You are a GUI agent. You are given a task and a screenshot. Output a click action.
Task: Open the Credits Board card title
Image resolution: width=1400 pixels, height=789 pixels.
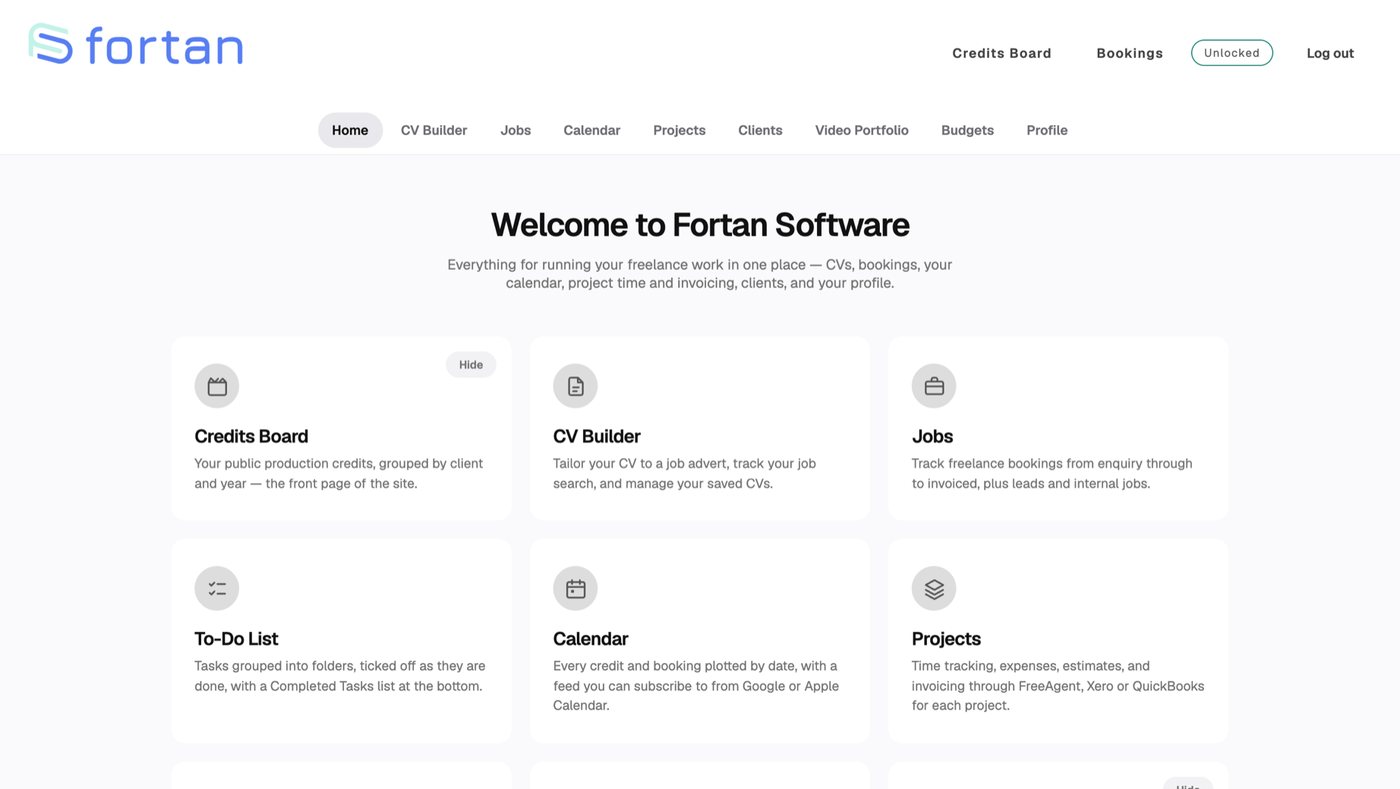pos(251,436)
